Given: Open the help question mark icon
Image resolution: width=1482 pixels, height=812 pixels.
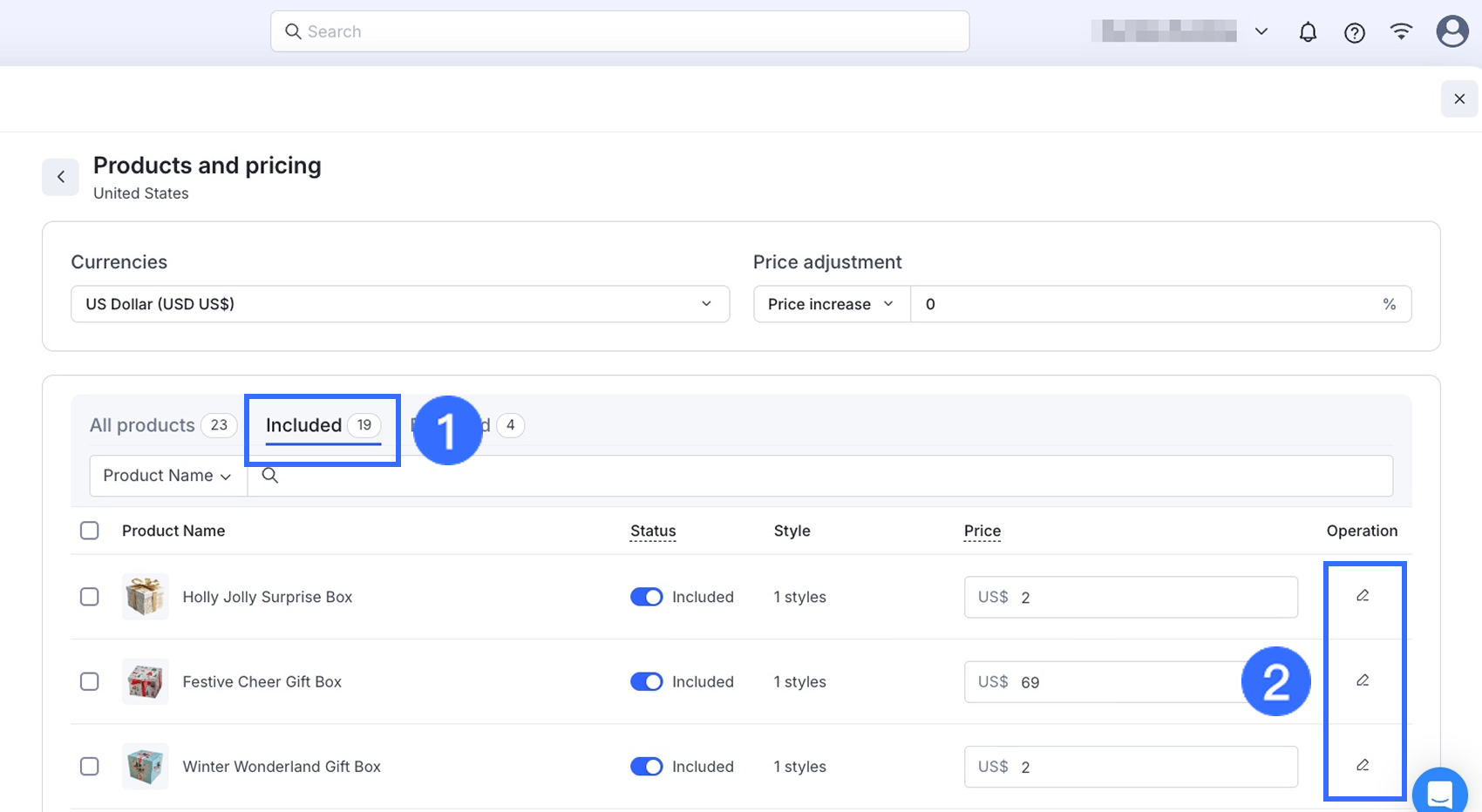Looking at the screenshot, I should click(x=1354, y=32).
